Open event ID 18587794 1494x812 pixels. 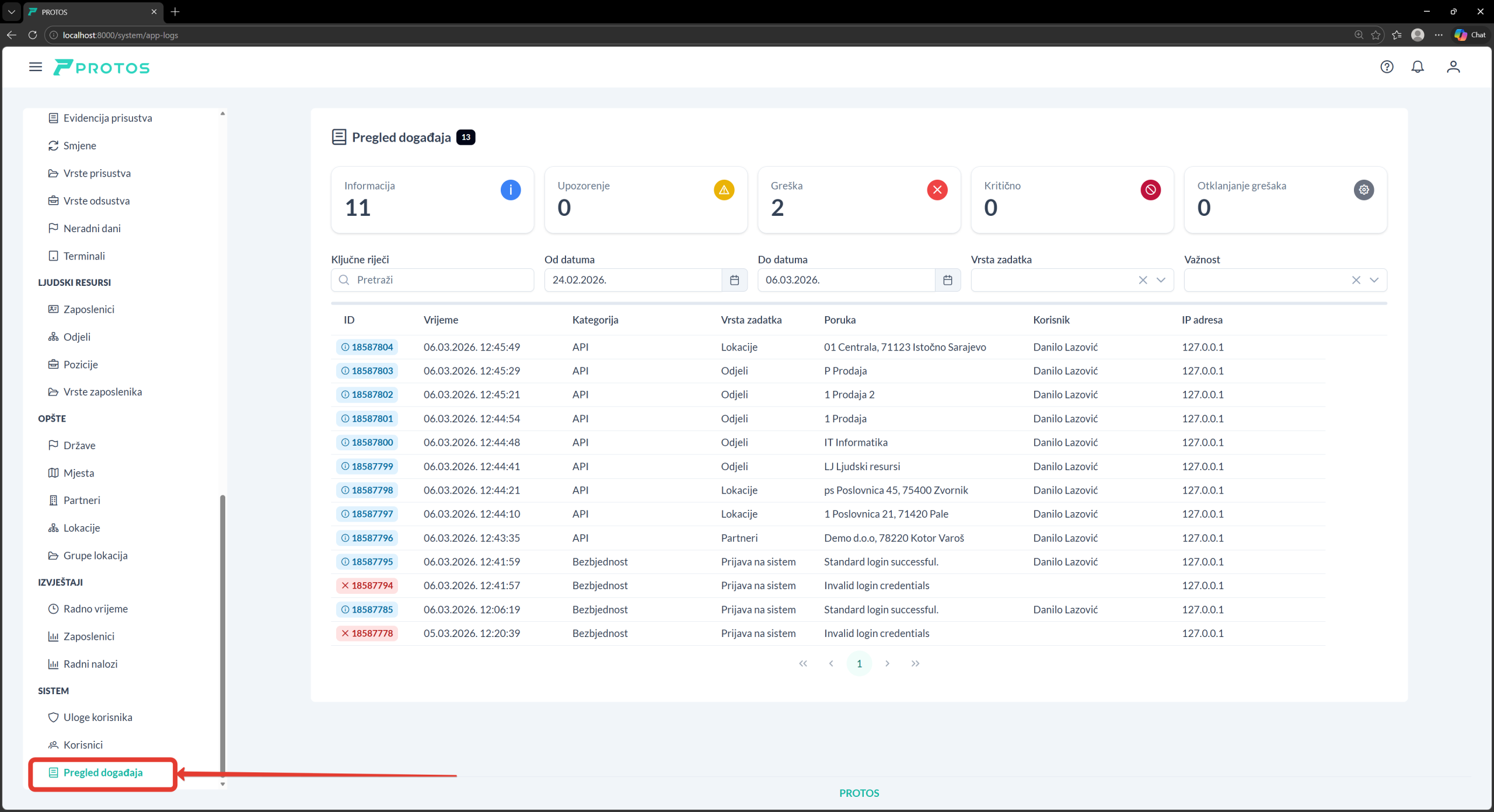point(367,585)
